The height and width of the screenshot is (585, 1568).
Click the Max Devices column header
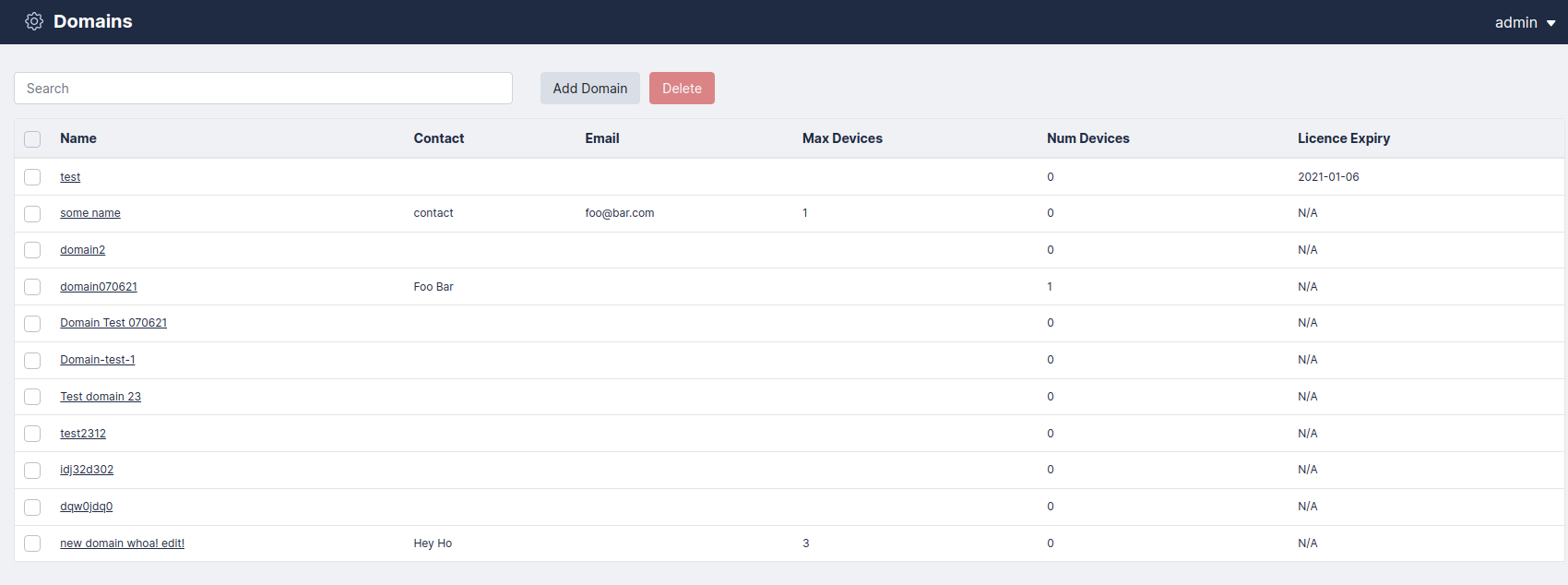[x=842, y=138]
